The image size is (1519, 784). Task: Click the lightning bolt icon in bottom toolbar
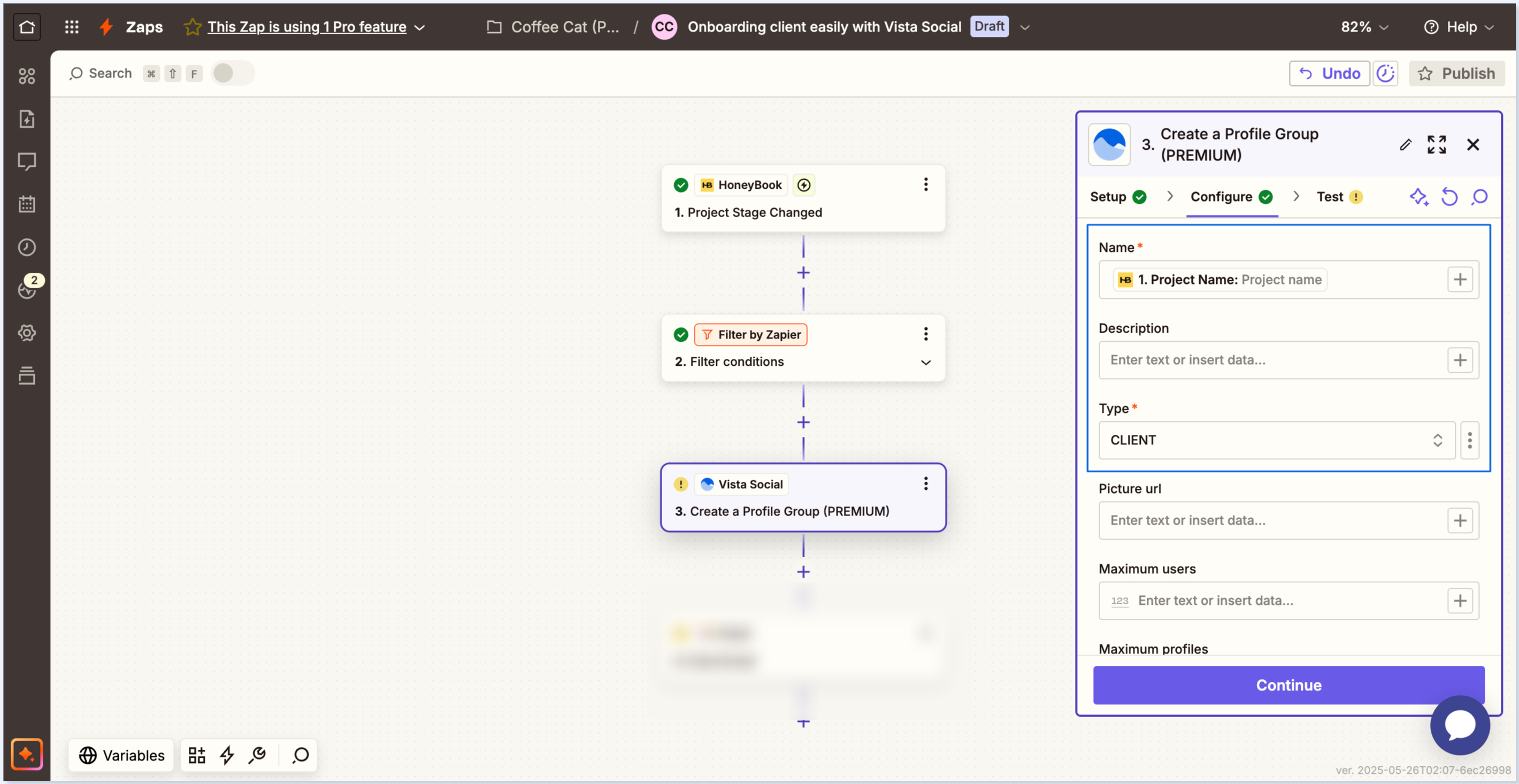[227, 755]
